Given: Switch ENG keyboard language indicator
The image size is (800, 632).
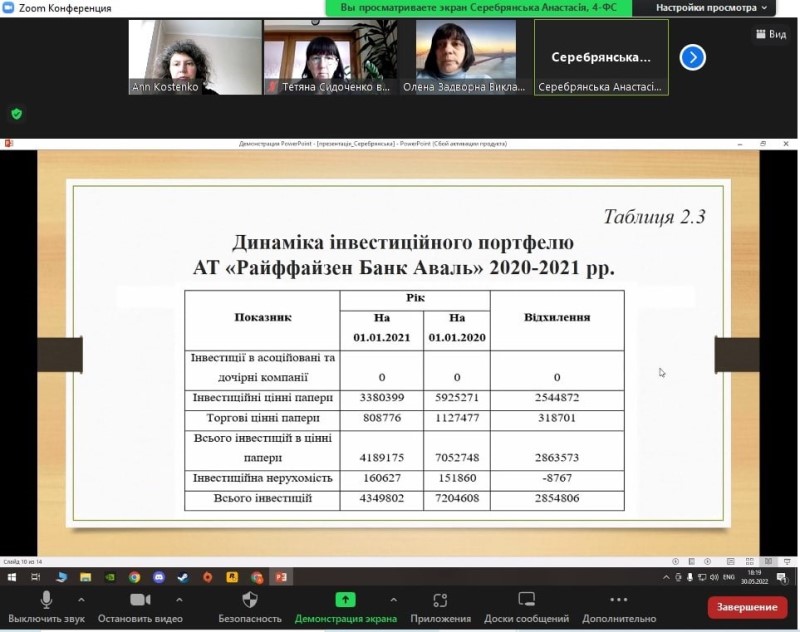Looking at the screenshot, I should 729,577.
